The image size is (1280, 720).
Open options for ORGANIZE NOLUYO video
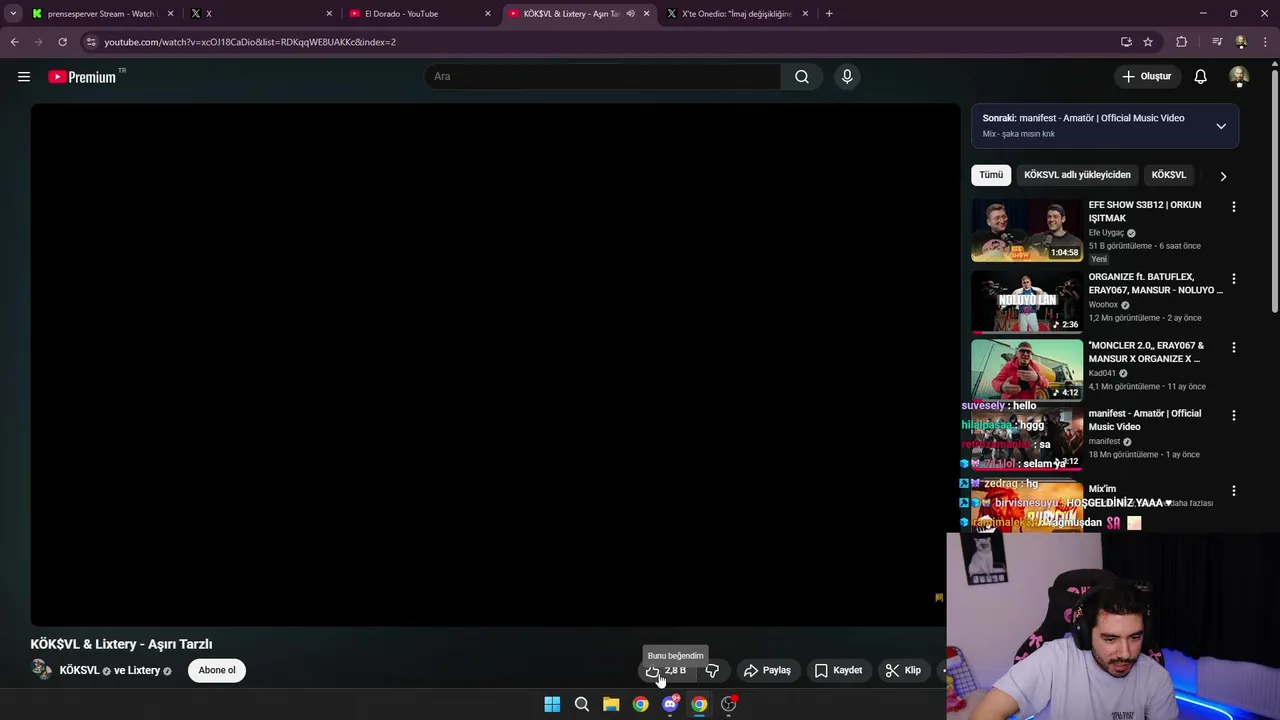(1233, 279)
